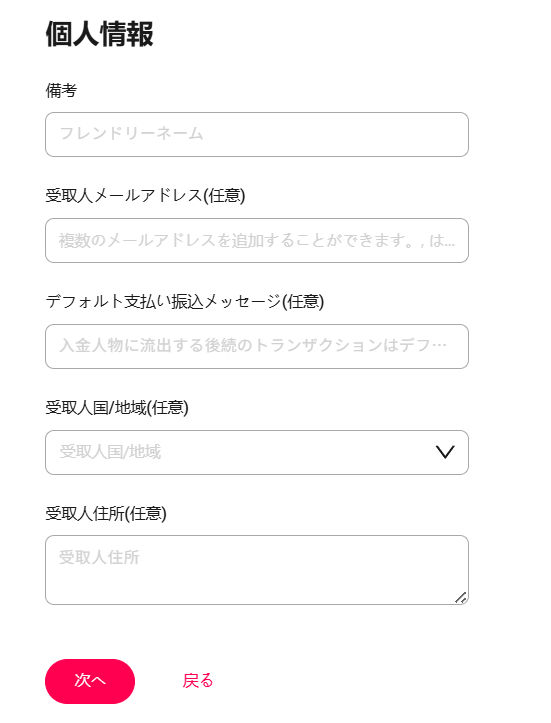
Task: Open the 受取人国/地域 dropdown list
Action: tap(257, 452)
